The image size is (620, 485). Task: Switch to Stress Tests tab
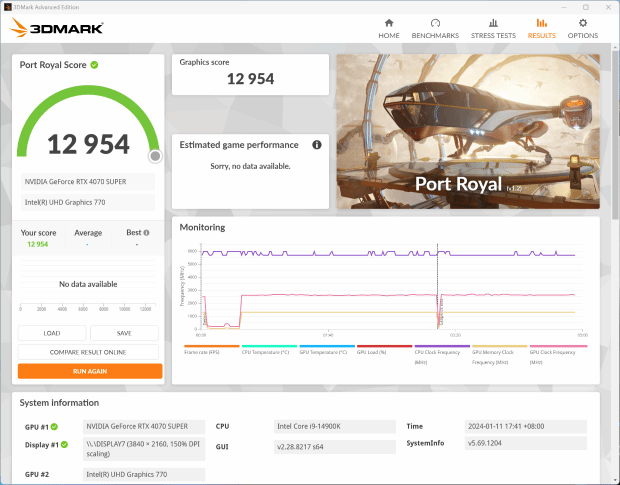[x=493, y=29]
